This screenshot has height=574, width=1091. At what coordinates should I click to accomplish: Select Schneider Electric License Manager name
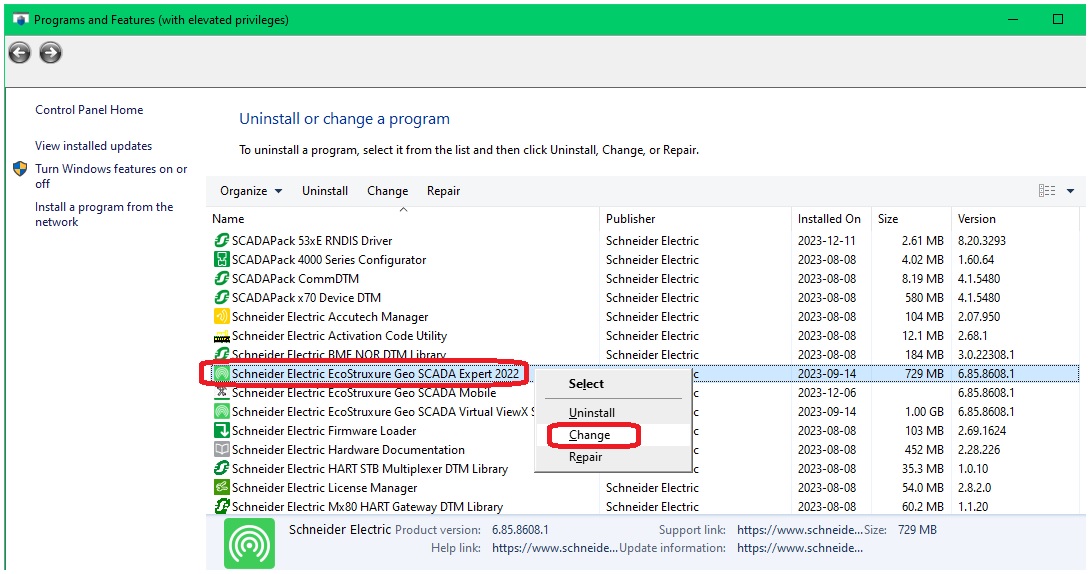324,488
